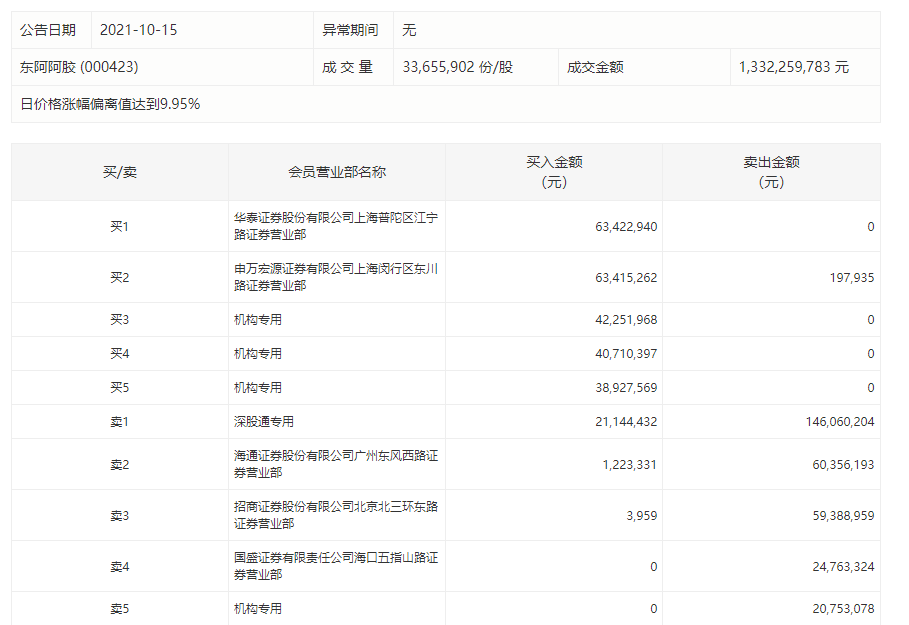This screenshot has width=909, height=625.
Task: Select the 华泰证券 上海普陀区江宁路 branch name
Action: tap(335, 226)
